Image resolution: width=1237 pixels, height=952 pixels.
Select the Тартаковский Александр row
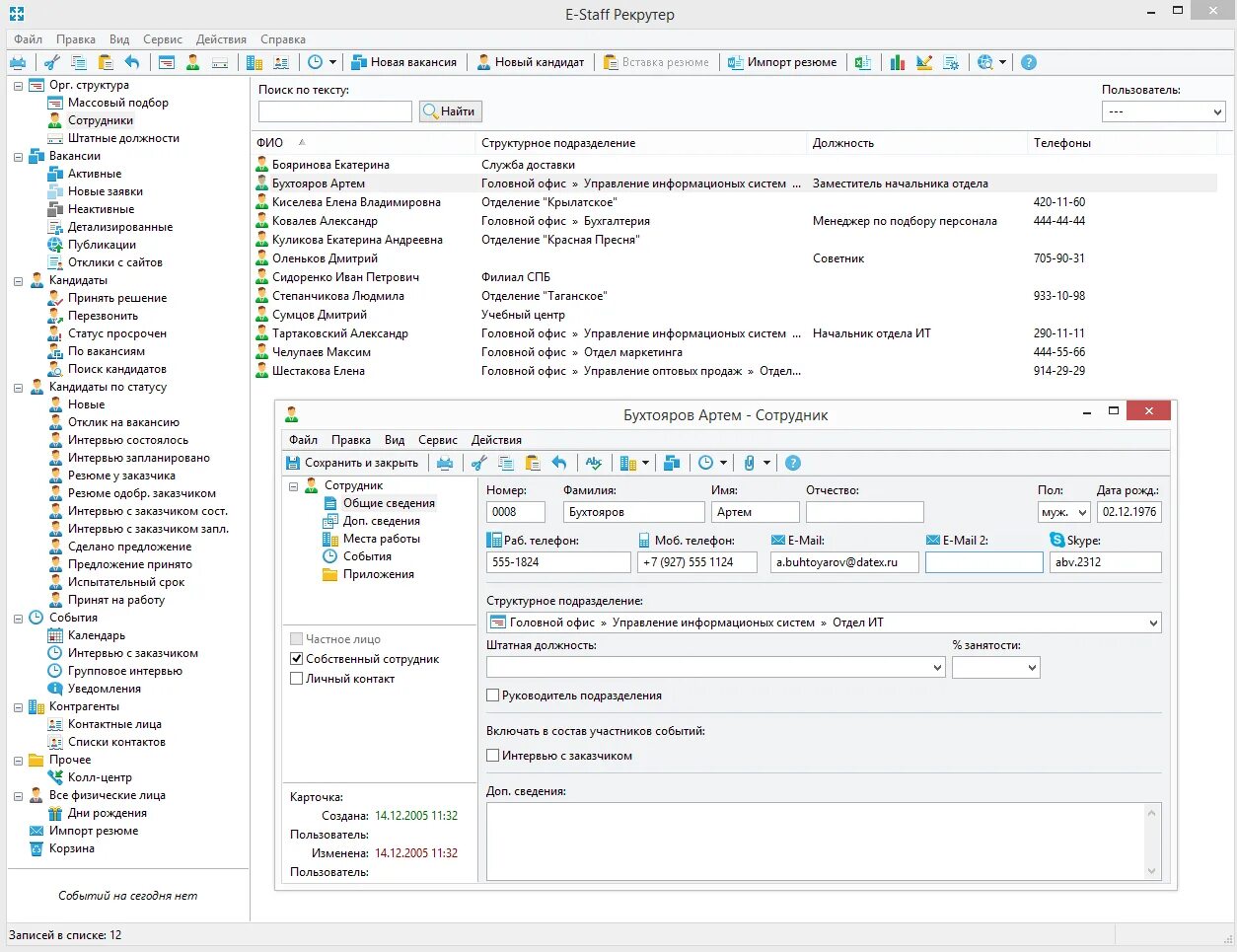pyautogui.click(x=735, y=333)
